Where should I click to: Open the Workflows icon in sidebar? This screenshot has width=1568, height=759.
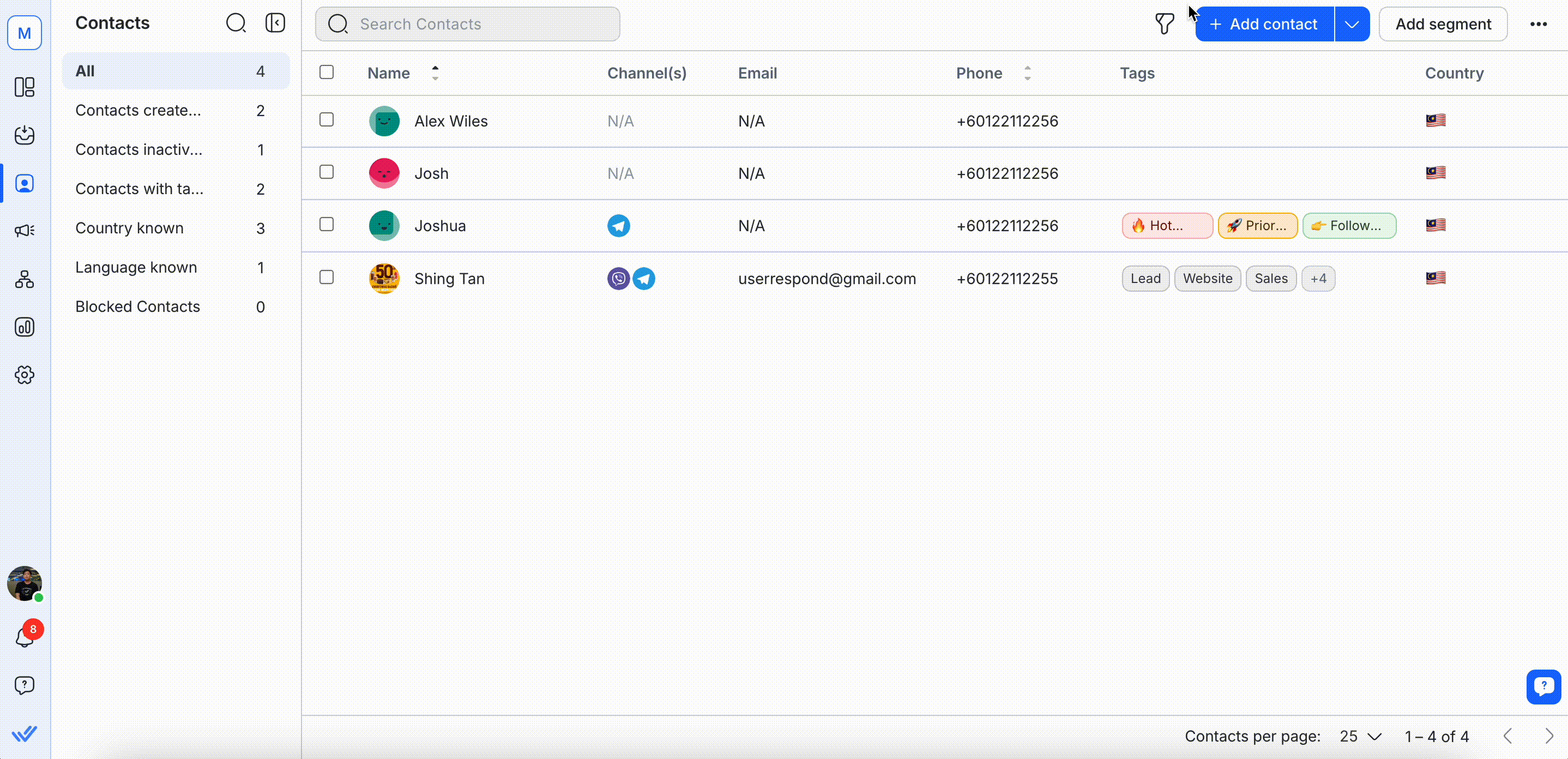click(25, 279)
